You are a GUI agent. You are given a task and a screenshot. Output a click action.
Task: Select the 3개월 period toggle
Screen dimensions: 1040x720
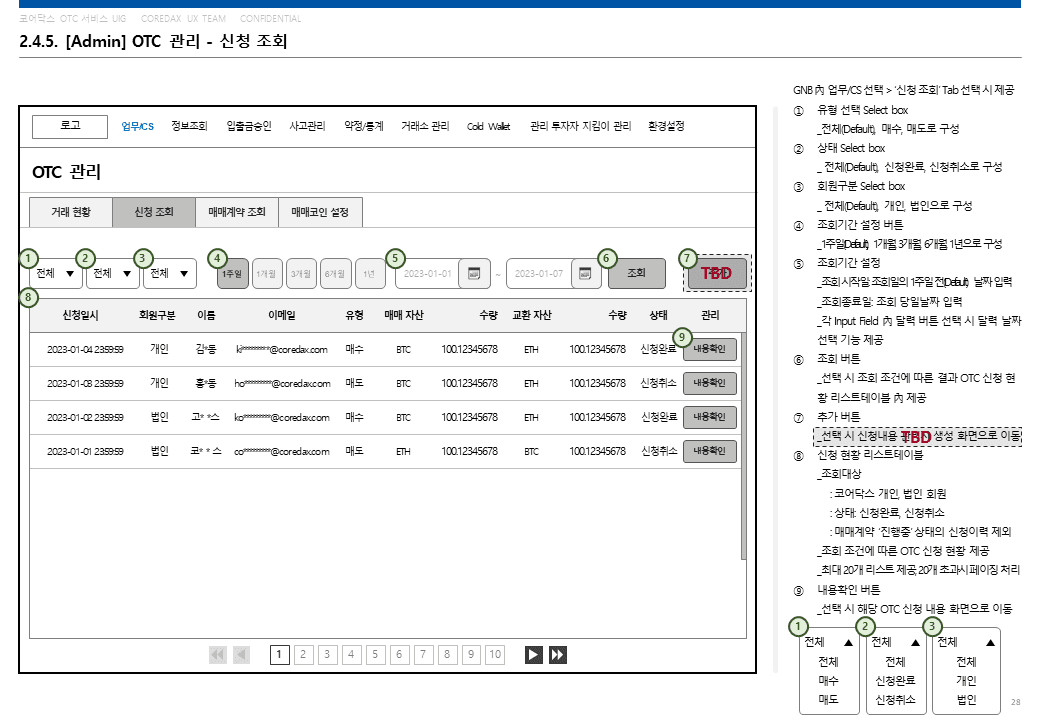click(x=301, y=273)
